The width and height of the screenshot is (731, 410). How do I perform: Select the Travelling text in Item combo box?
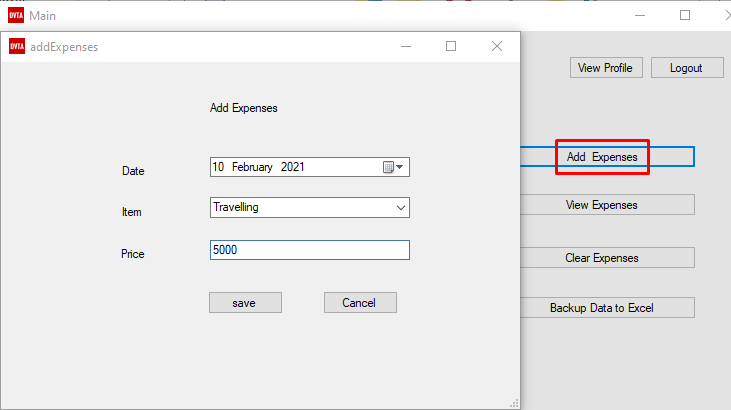coord(236,207)
